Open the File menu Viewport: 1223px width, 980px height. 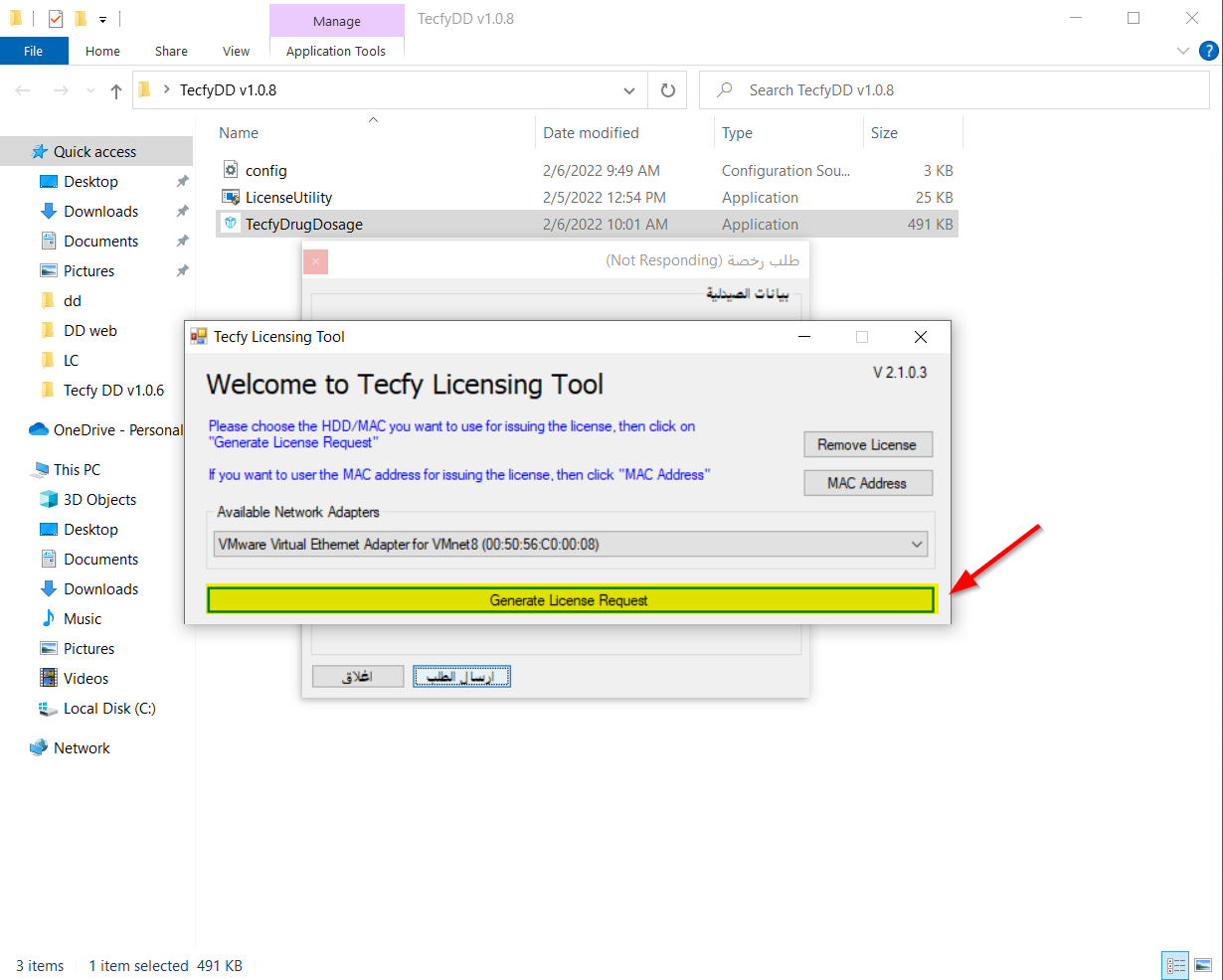point(34,51)
